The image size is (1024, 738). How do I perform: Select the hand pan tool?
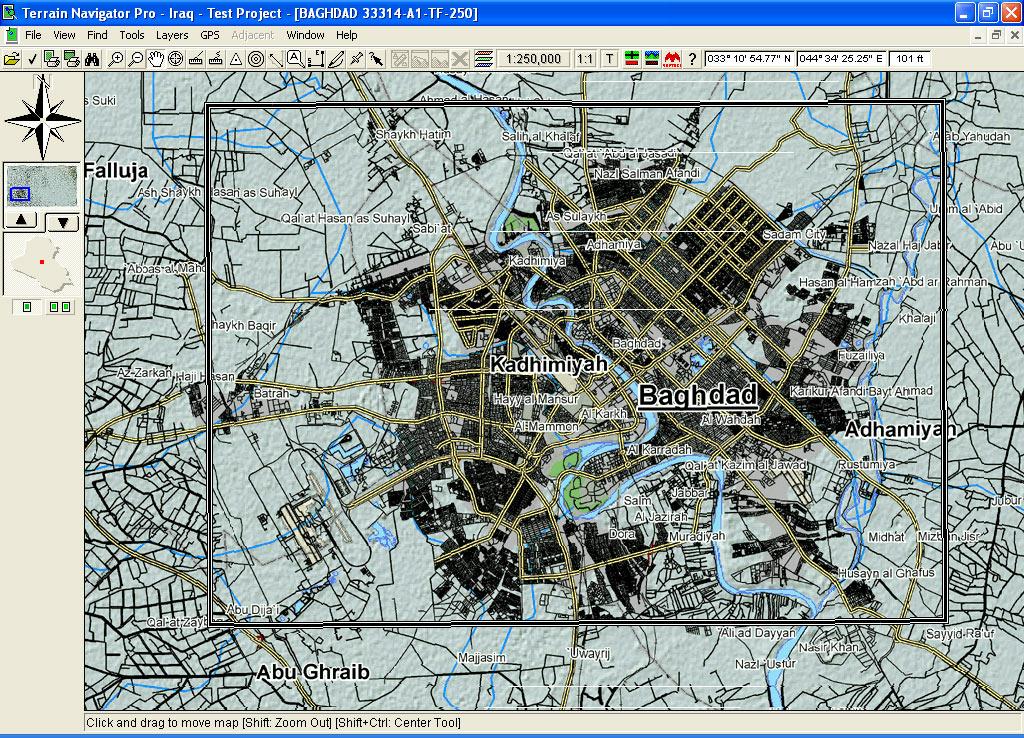click(x=155, y=59)
